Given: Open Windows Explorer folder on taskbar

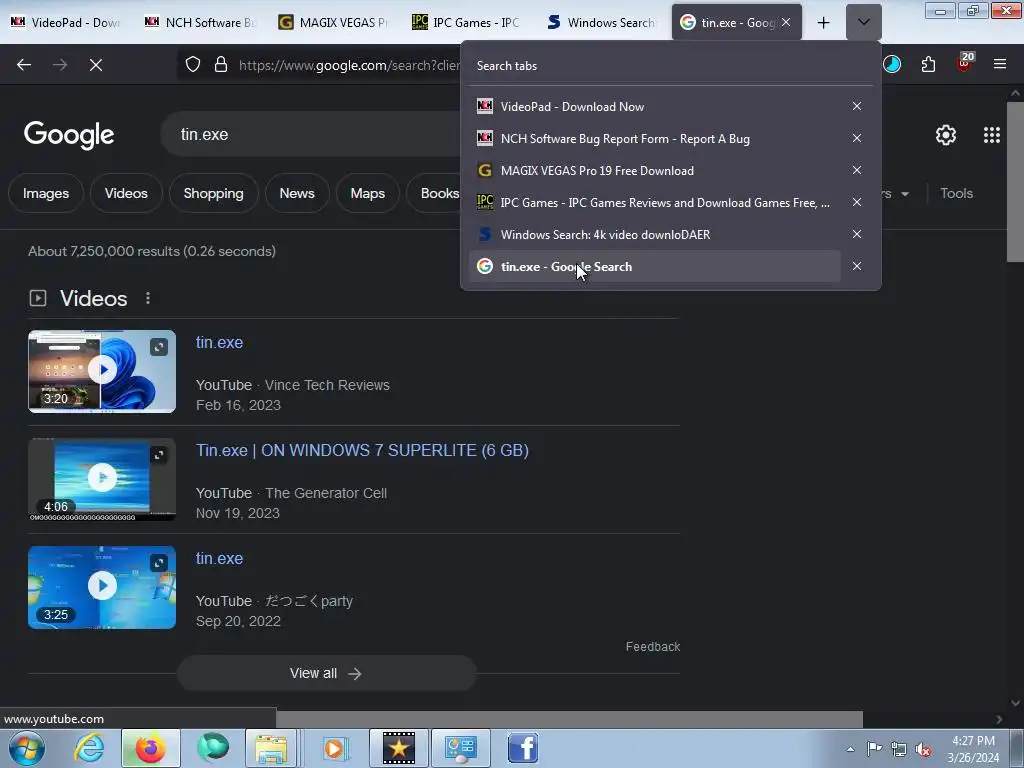Looking at the screenshot, I should (272, 748).
